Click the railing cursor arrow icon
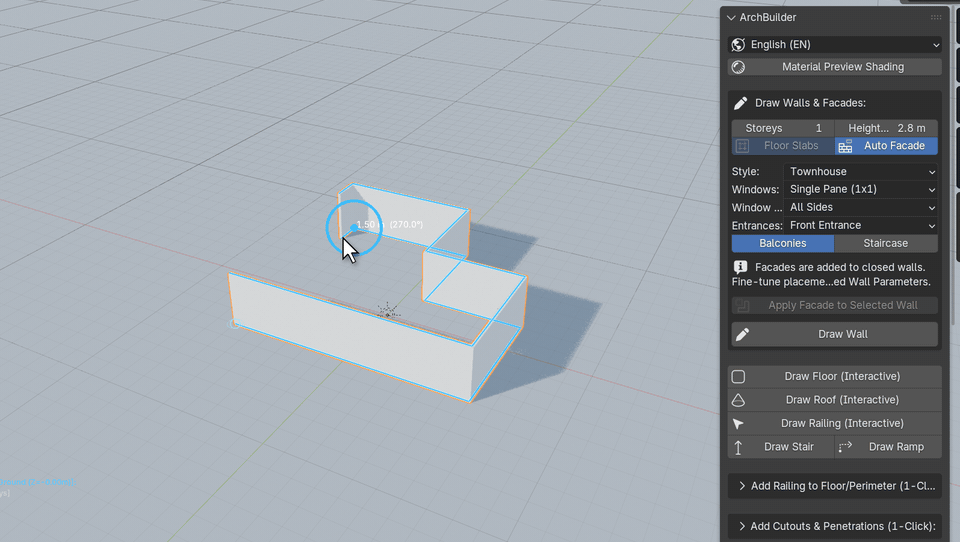Screen dimensions: 960x542 pyautogui.click(x=738, y=423)
